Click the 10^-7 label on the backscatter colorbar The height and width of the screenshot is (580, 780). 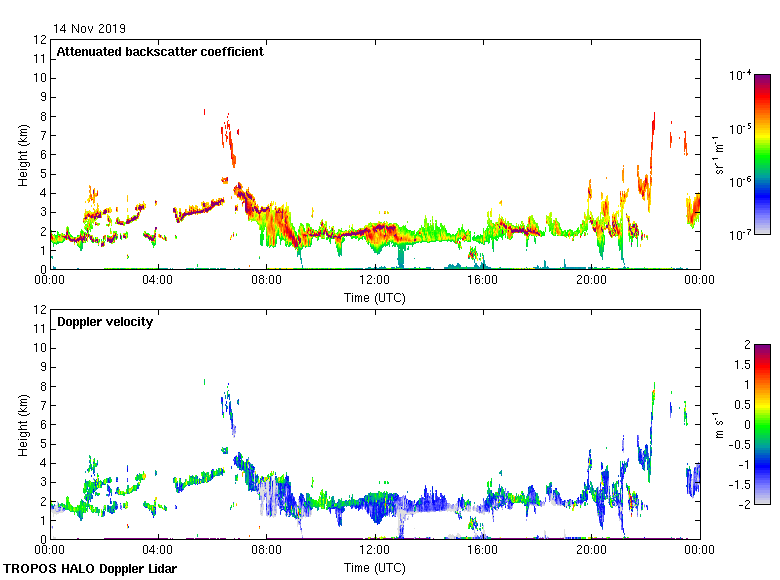[x=741, y=235]
